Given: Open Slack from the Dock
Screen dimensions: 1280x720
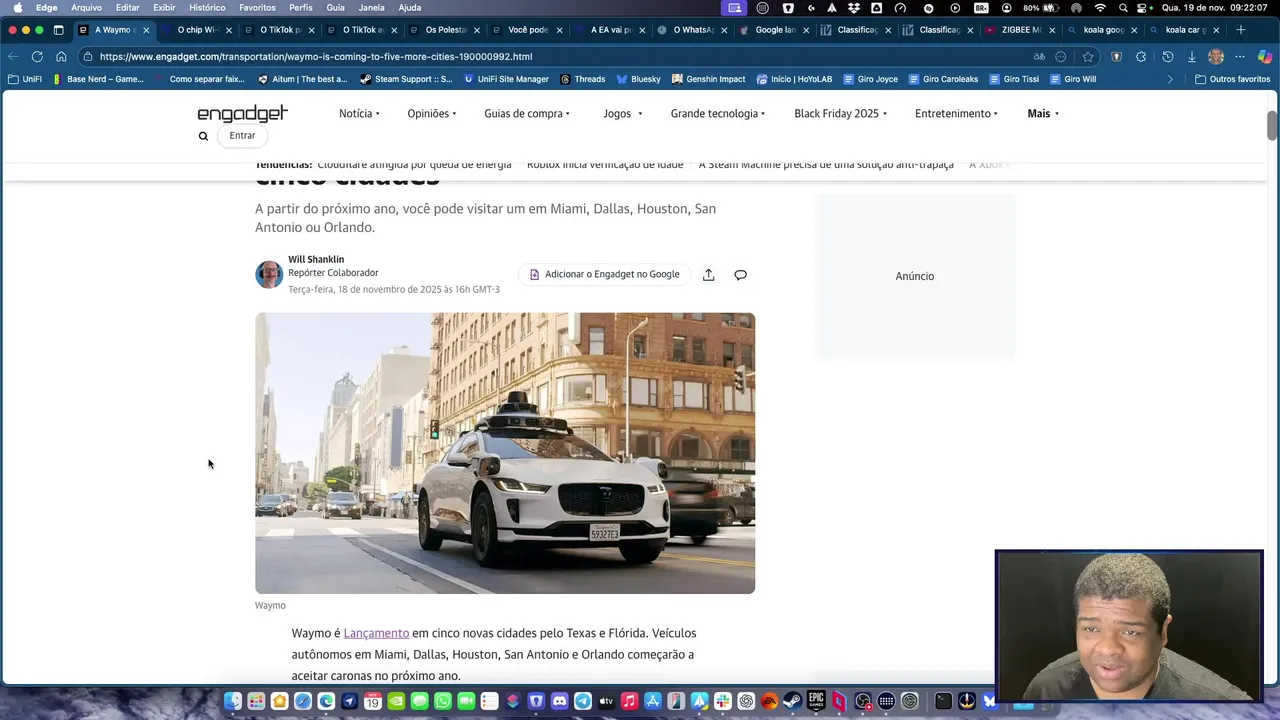Looking at the screenshot, I should 722,701.
